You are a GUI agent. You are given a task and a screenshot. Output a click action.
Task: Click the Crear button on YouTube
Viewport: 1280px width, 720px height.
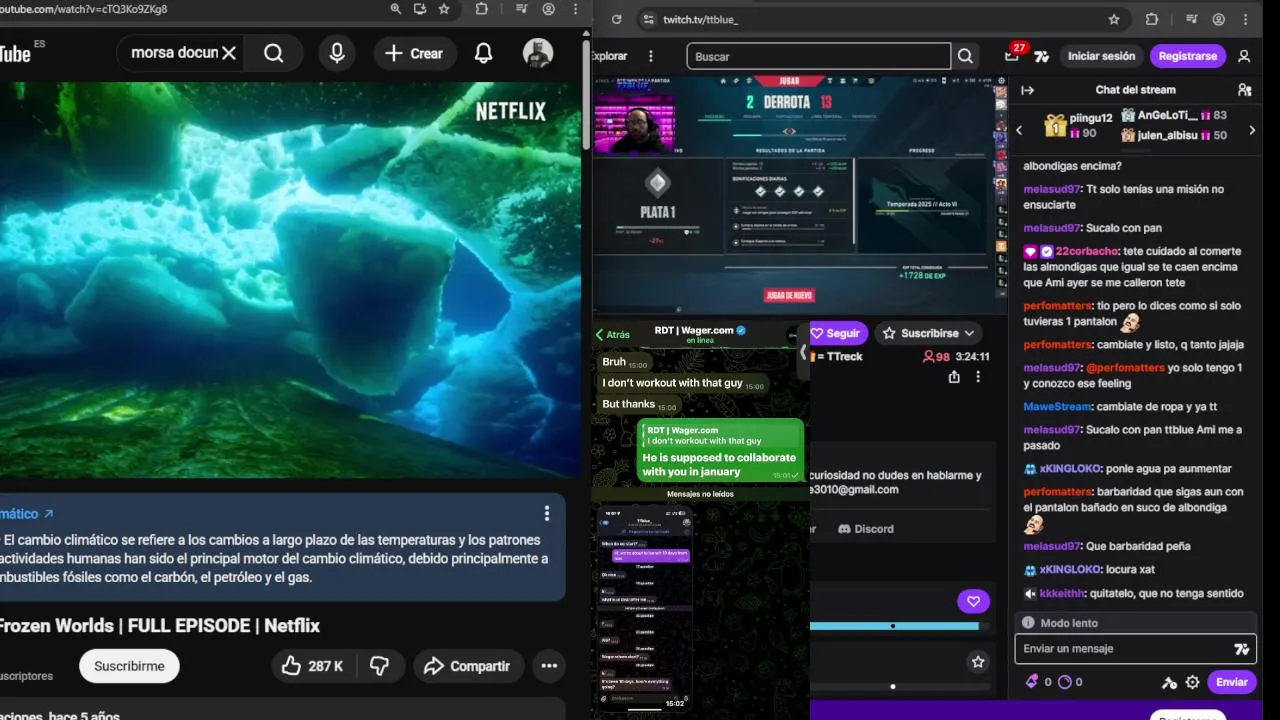415,53
